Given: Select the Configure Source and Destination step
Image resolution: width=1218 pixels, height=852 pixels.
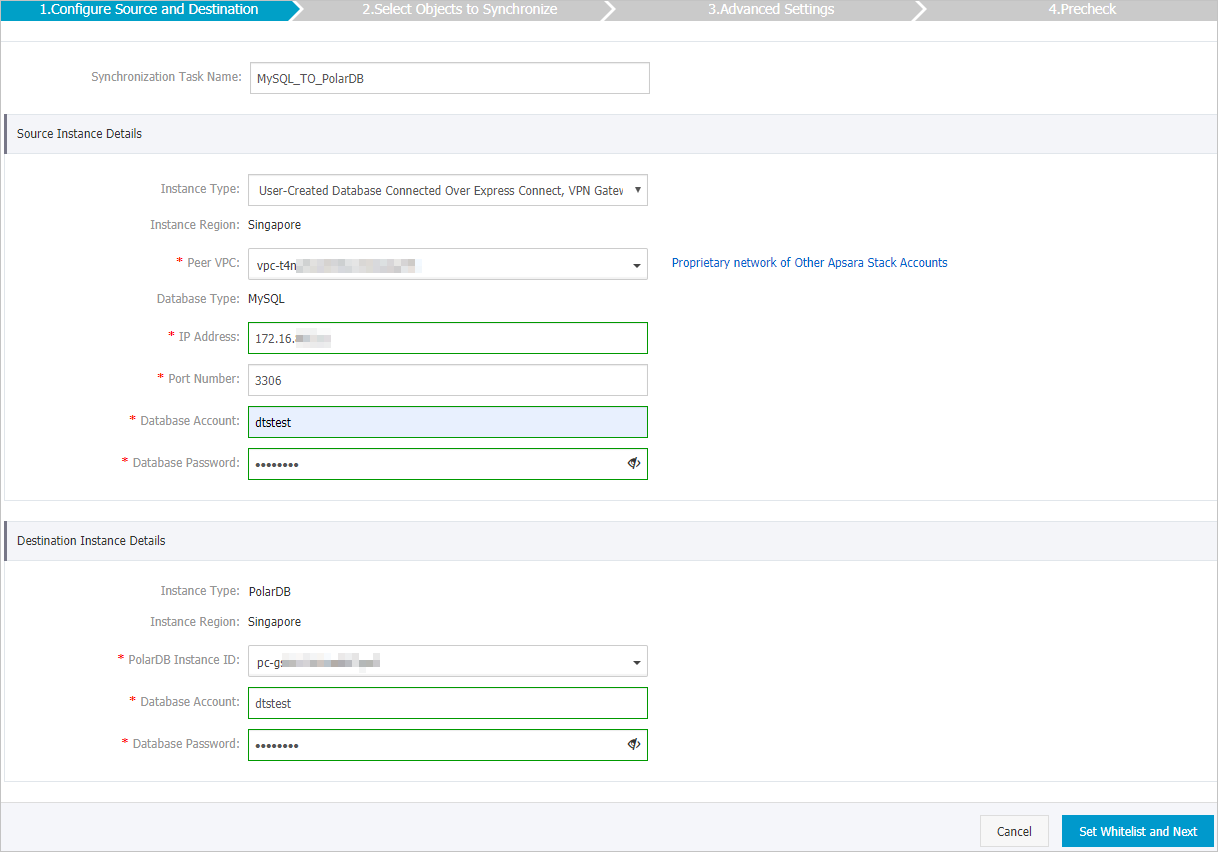Looking at the screenshot, I should coord(150,9).
